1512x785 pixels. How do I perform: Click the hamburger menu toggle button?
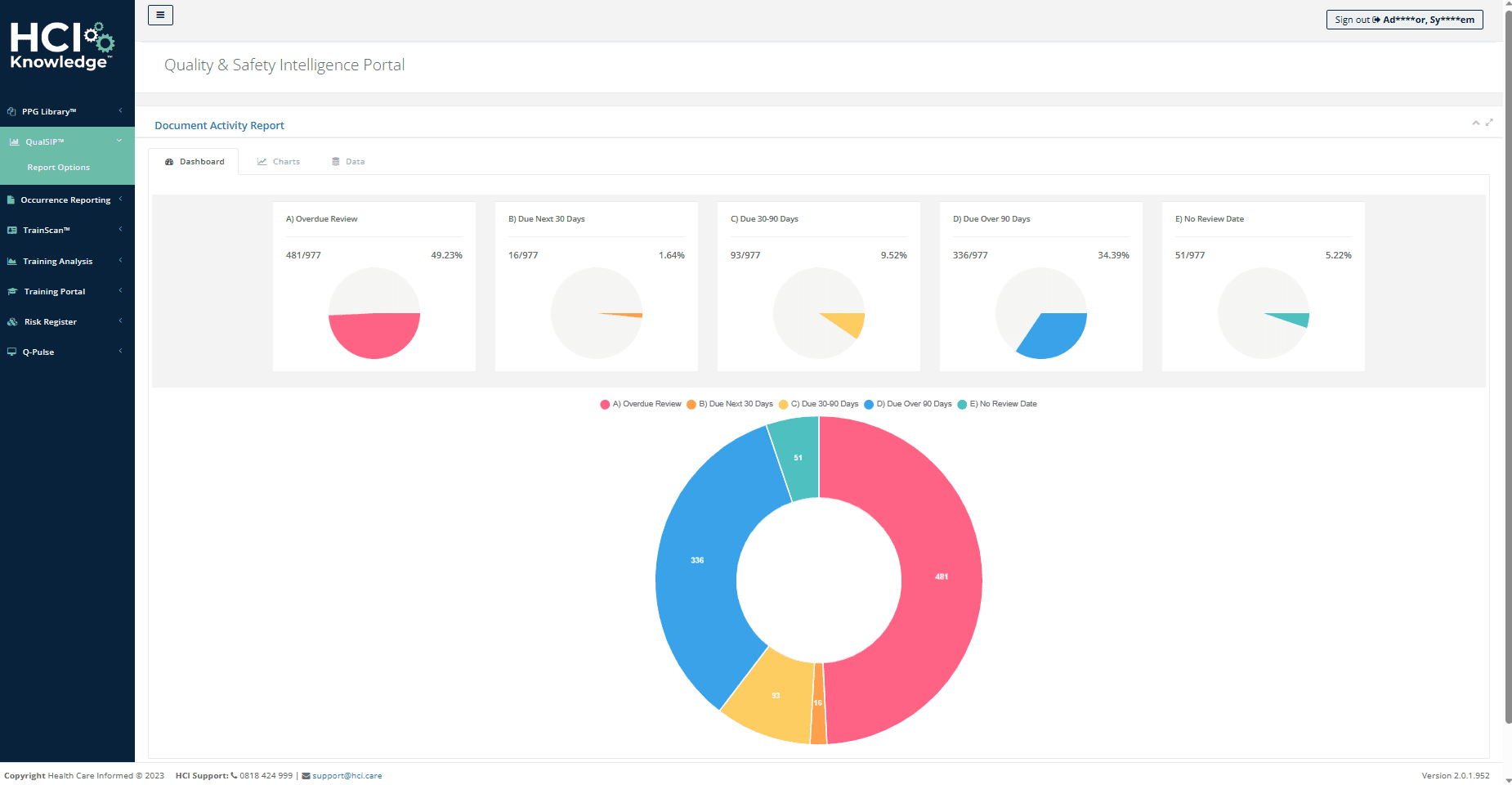tap(160, 15)
